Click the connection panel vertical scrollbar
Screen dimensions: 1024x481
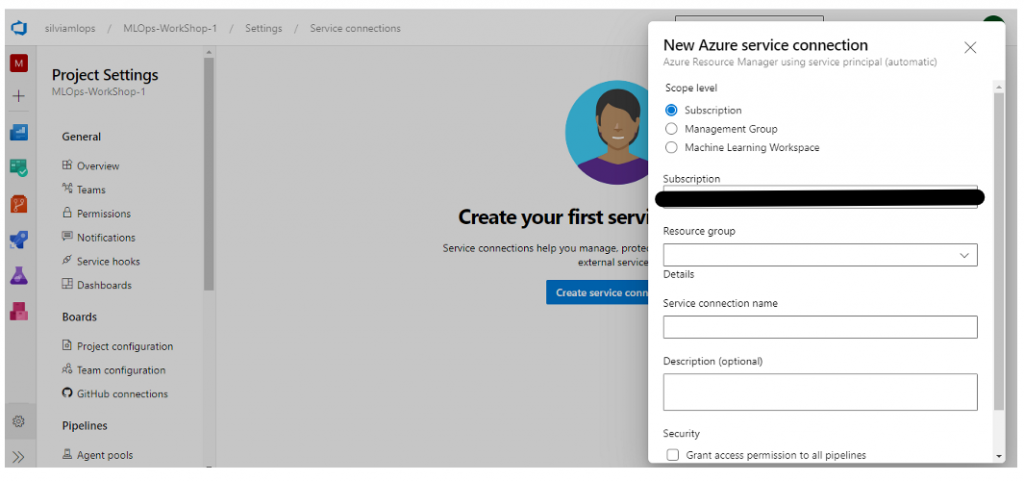point(999,251)
